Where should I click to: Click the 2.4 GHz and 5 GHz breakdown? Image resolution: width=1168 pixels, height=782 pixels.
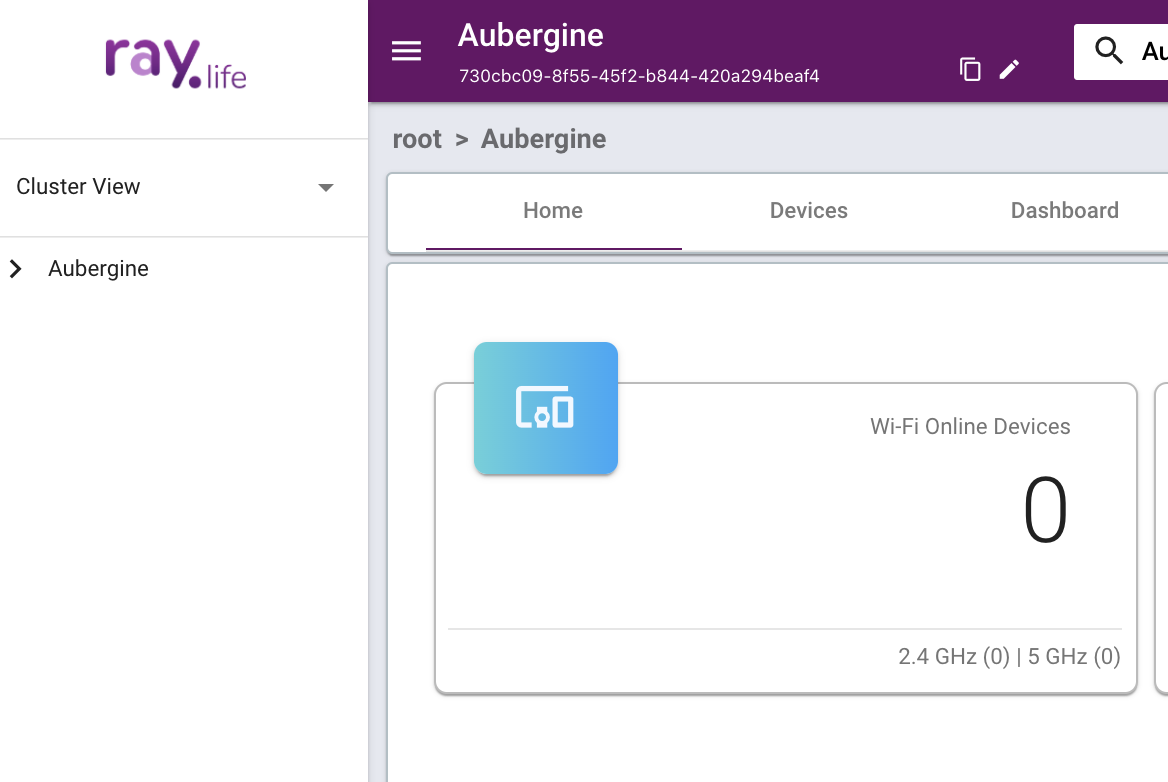pos(1009,657)
